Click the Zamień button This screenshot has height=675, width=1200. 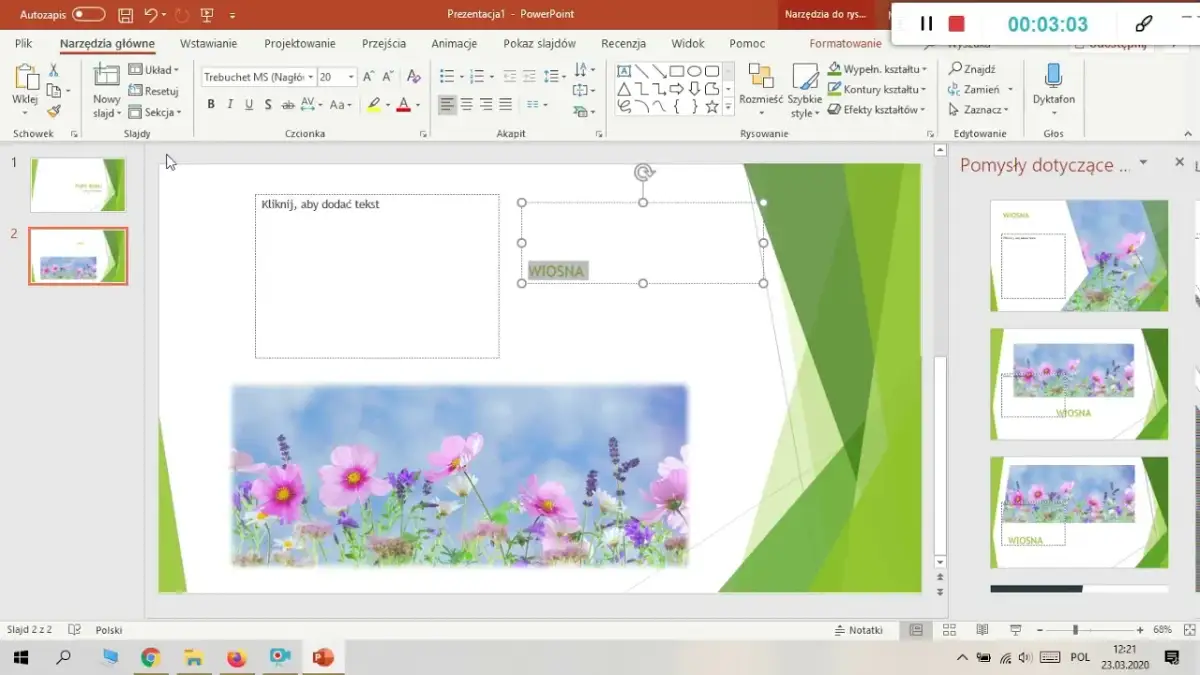(975, 88)
